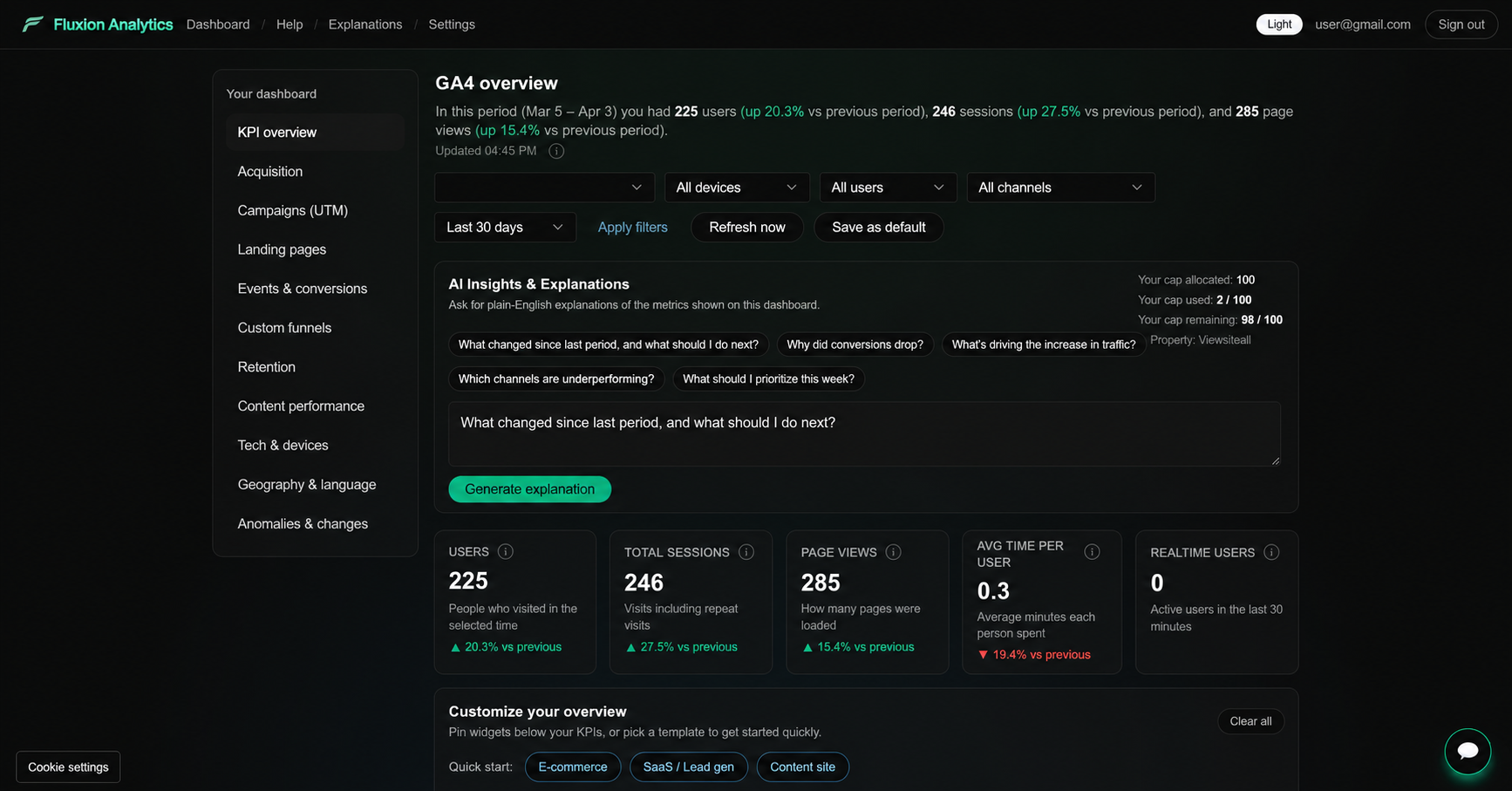Screen dimensions: 1512x791
Task: Open Anomalies & changes in the sidebar
Action: pos(315,524)
